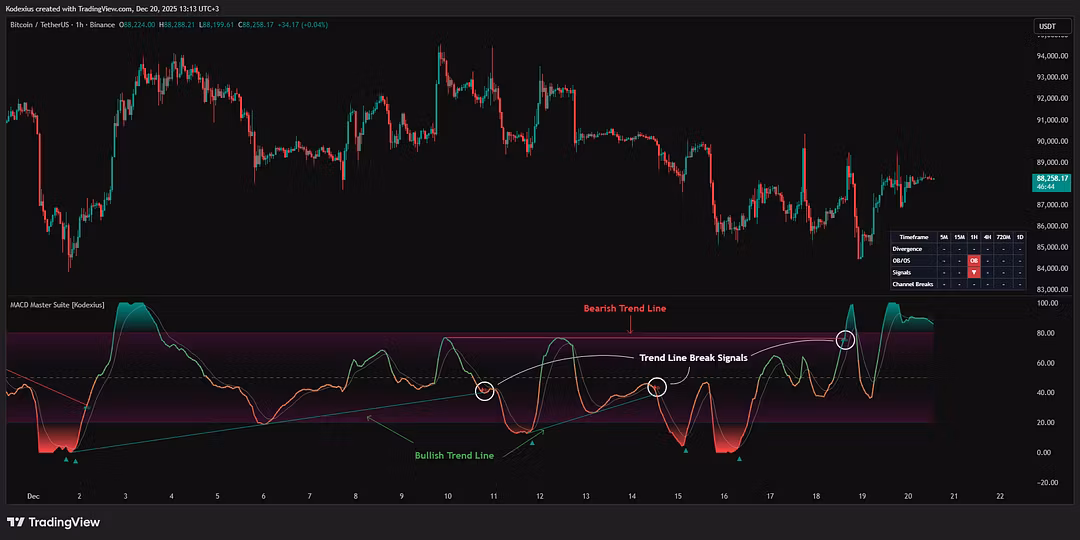The height and width of the screenshot is (540, 1080).
Task: Click the Channel Breaks row label
Action: (912, 284)
